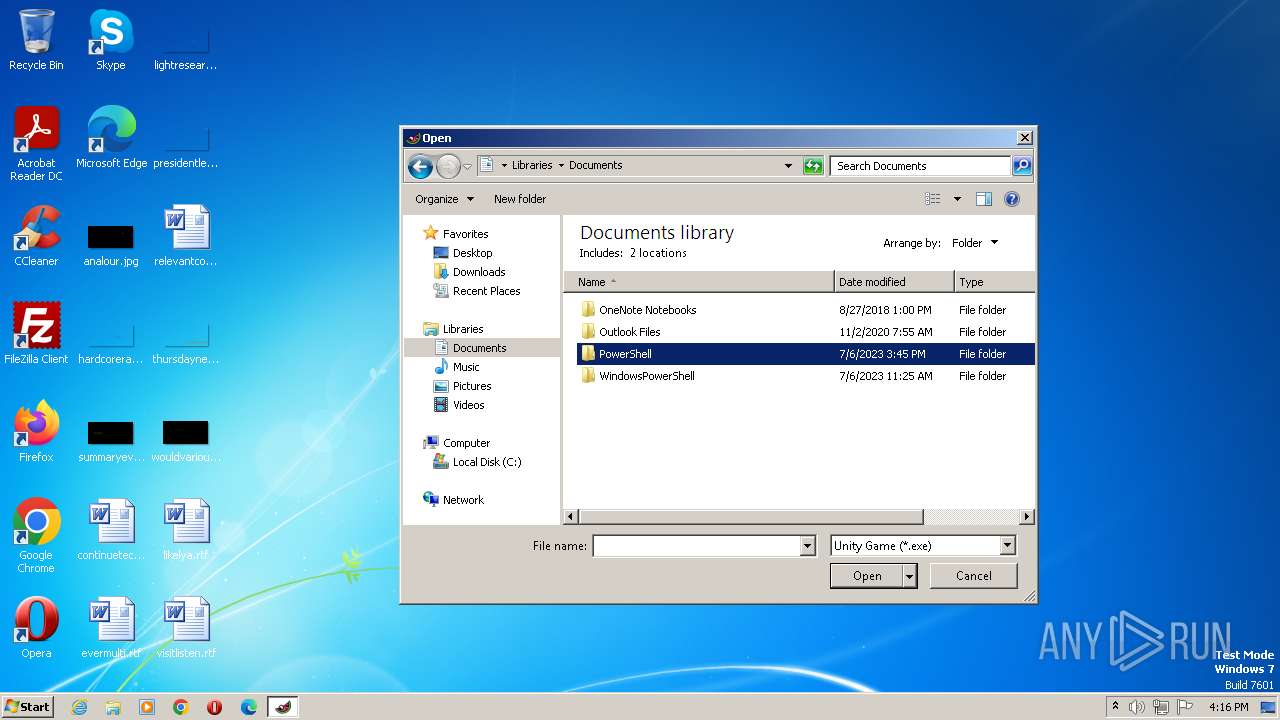Change the view using views icon
This screenshot has width=1280, height=720.
(x=933, y=199)
